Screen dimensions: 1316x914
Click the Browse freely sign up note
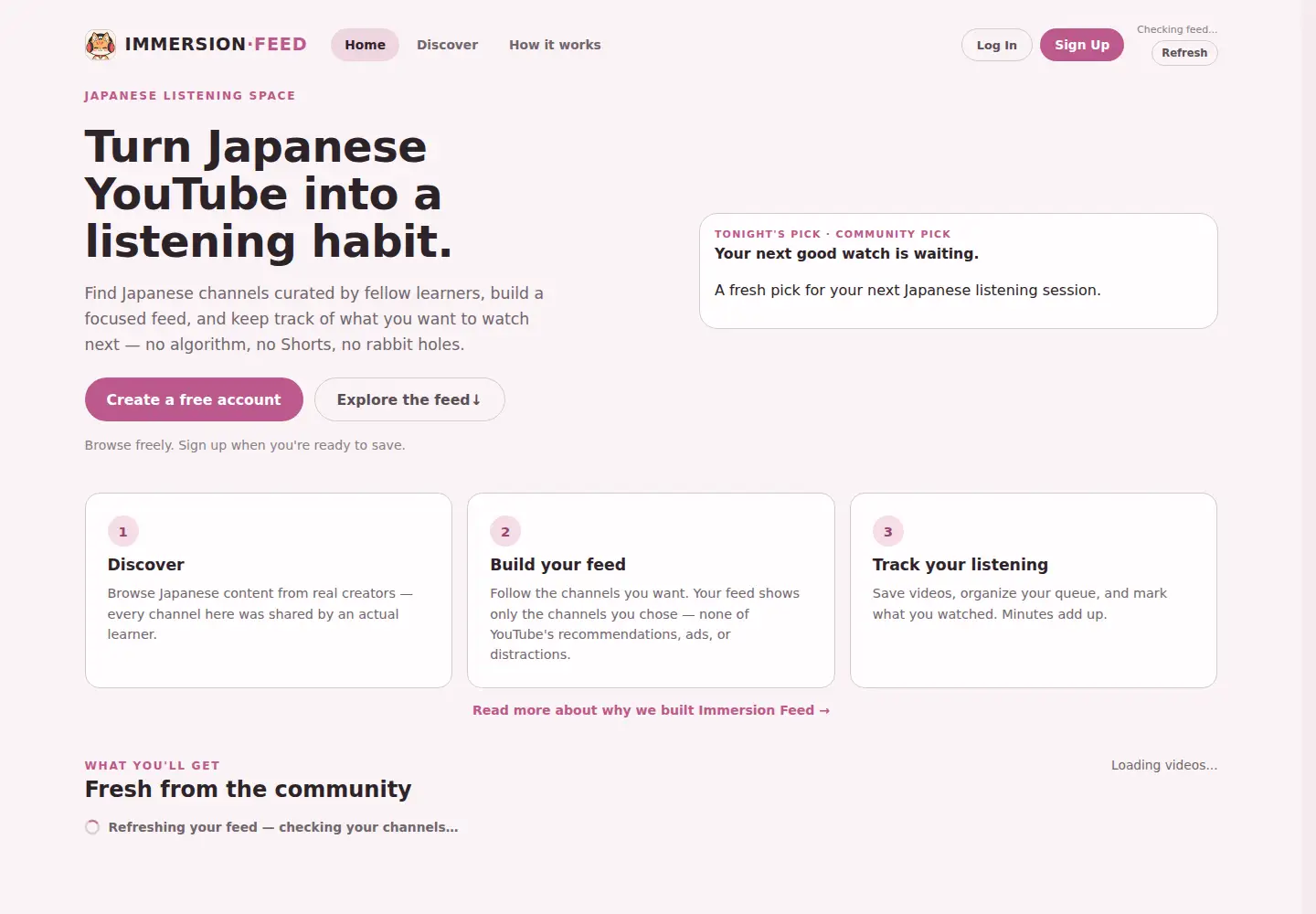pyautogui.click(x=245, y=445)
